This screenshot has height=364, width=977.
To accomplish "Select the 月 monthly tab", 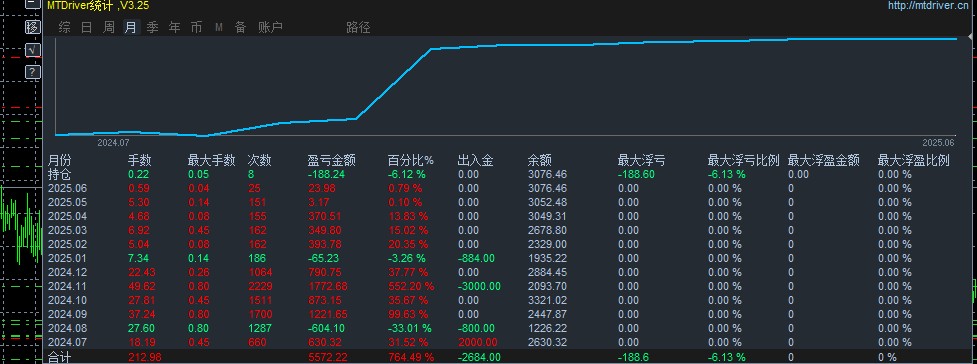I will point(130,27).
